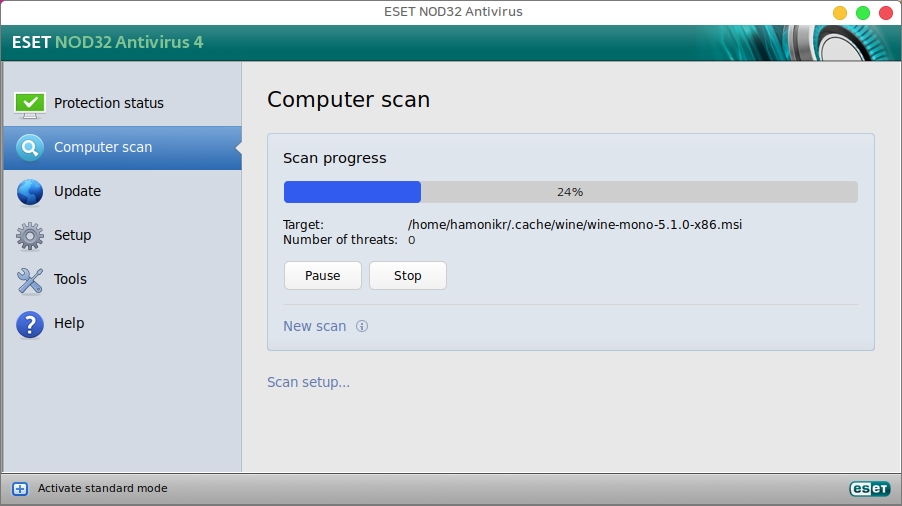Image resolution: width=902 pixels, height=506 pixels.
Task: Pause the running scan
Action: [322, 276]
